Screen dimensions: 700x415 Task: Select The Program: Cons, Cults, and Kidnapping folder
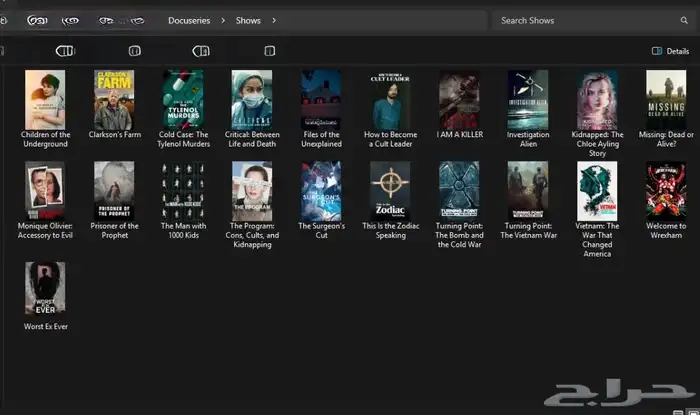(x=252, y=205)
